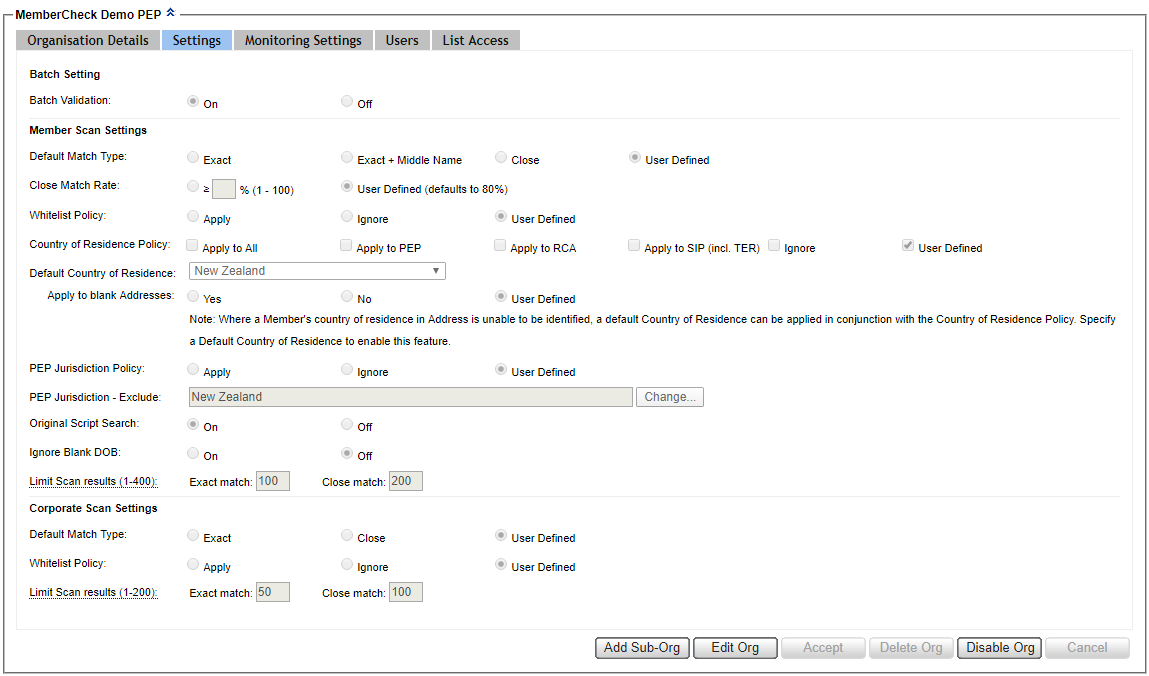Select the percentage Close Match Rate radio
The height and width of the screenshot is (676, 1149).
[x=193, y=187]
